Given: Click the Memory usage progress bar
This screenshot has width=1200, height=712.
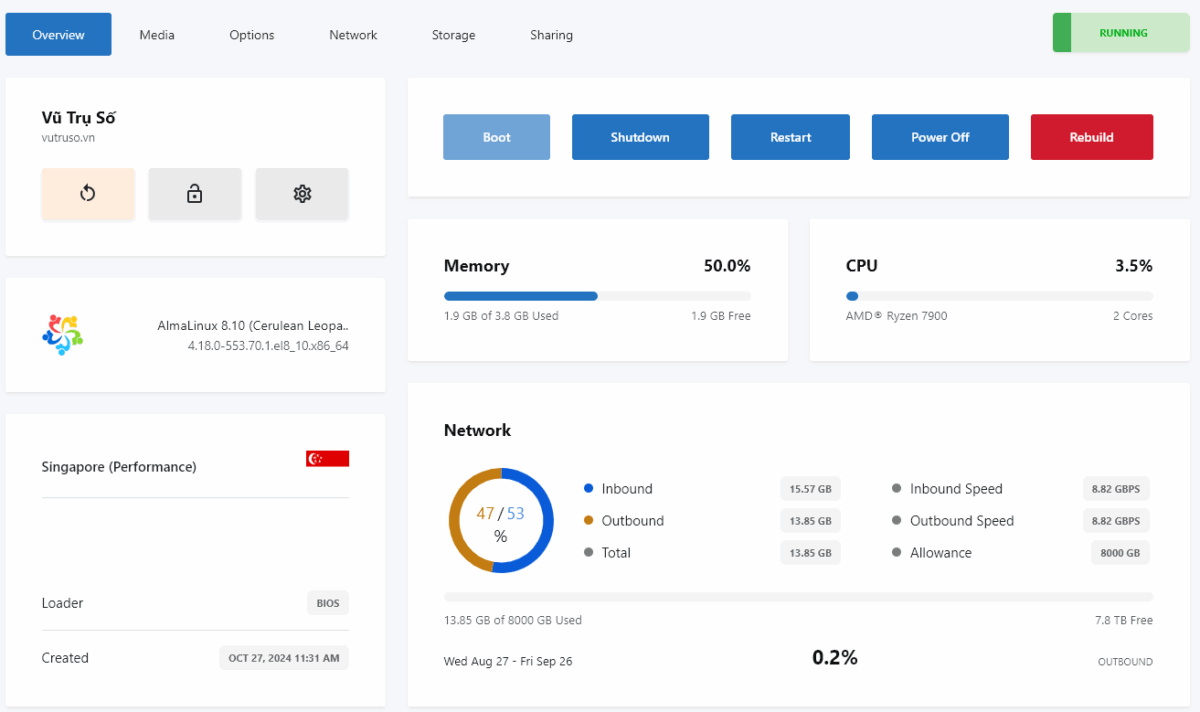Looking at the screenshot, I should [597, 296].
